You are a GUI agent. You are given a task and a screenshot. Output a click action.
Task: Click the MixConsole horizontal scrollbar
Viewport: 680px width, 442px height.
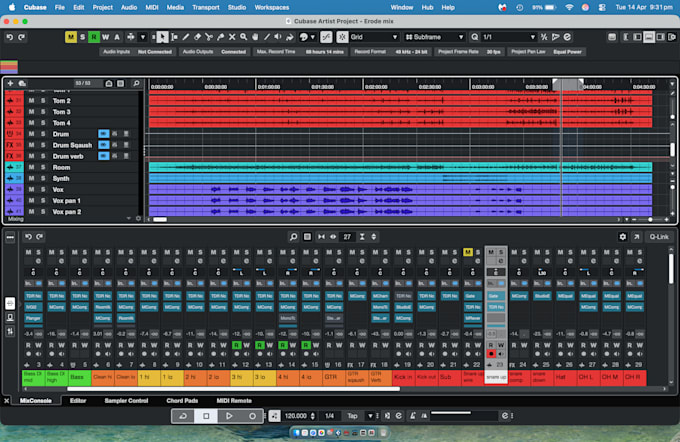[233, 389]
